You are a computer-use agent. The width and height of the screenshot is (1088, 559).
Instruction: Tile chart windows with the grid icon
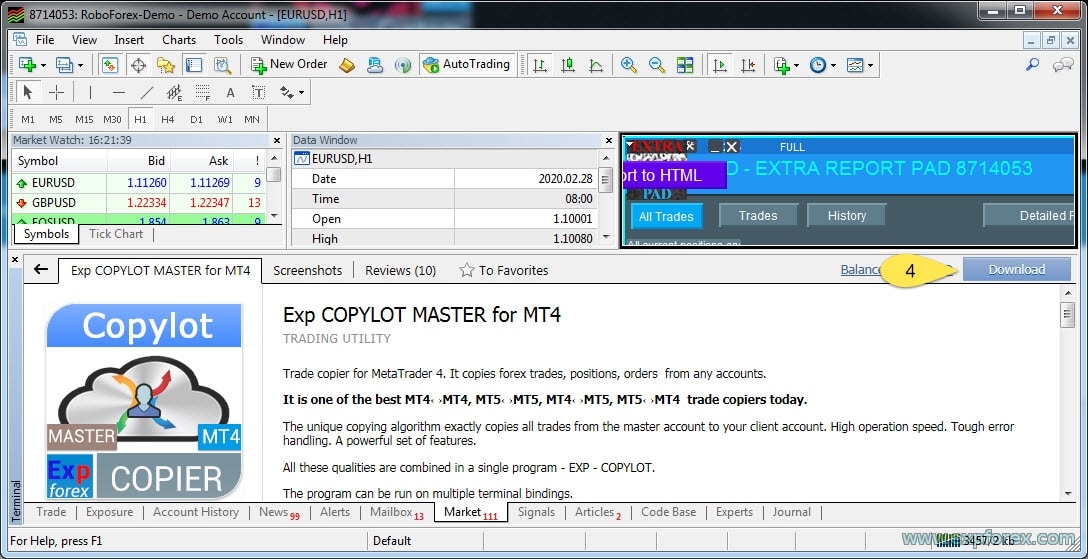pos(685,65)
